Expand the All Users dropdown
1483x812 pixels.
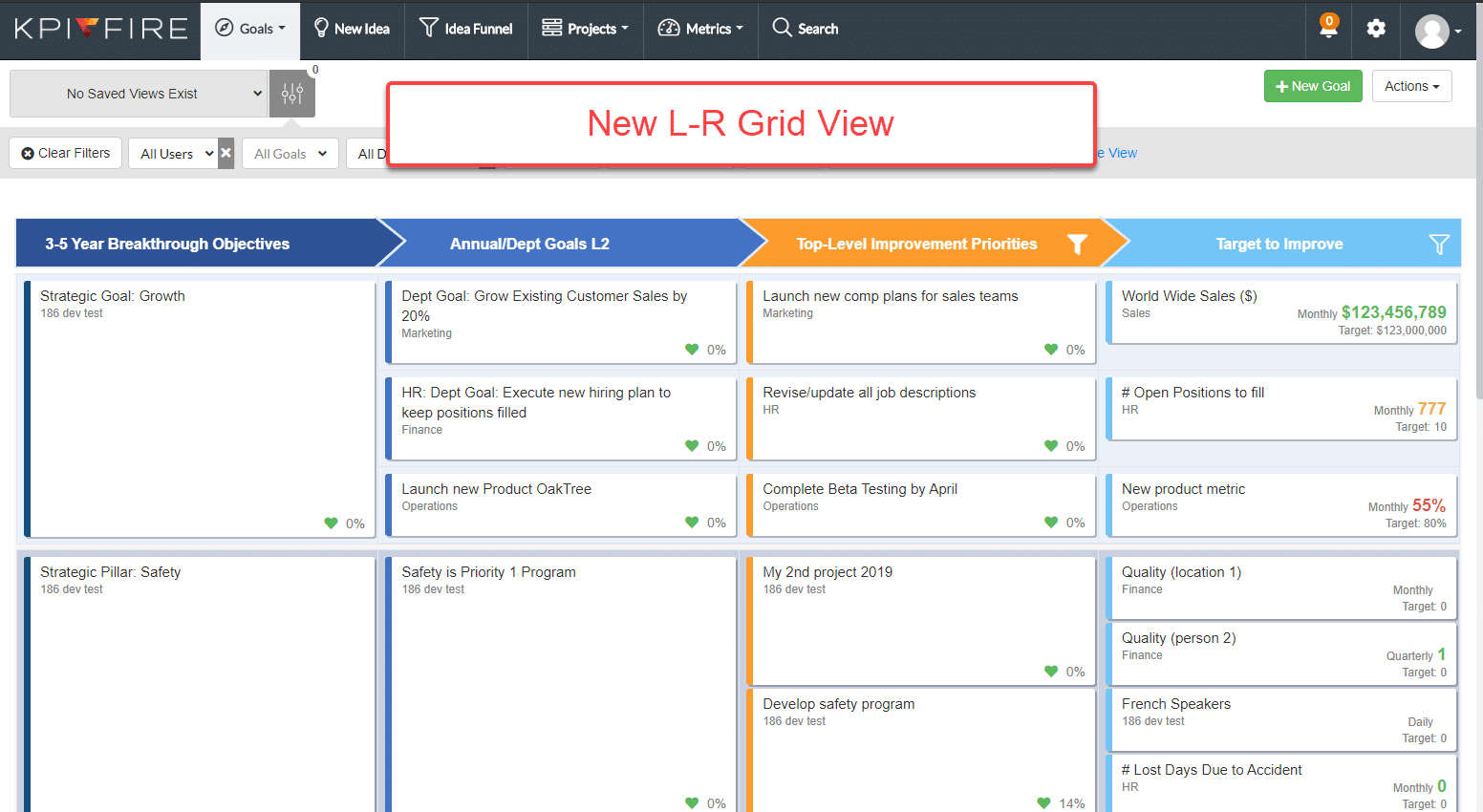click(x=176, y=154)
